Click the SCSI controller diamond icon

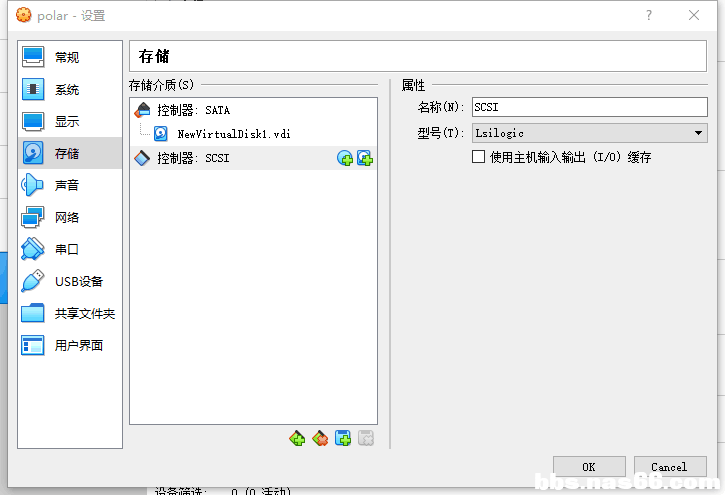coord(142,158)
